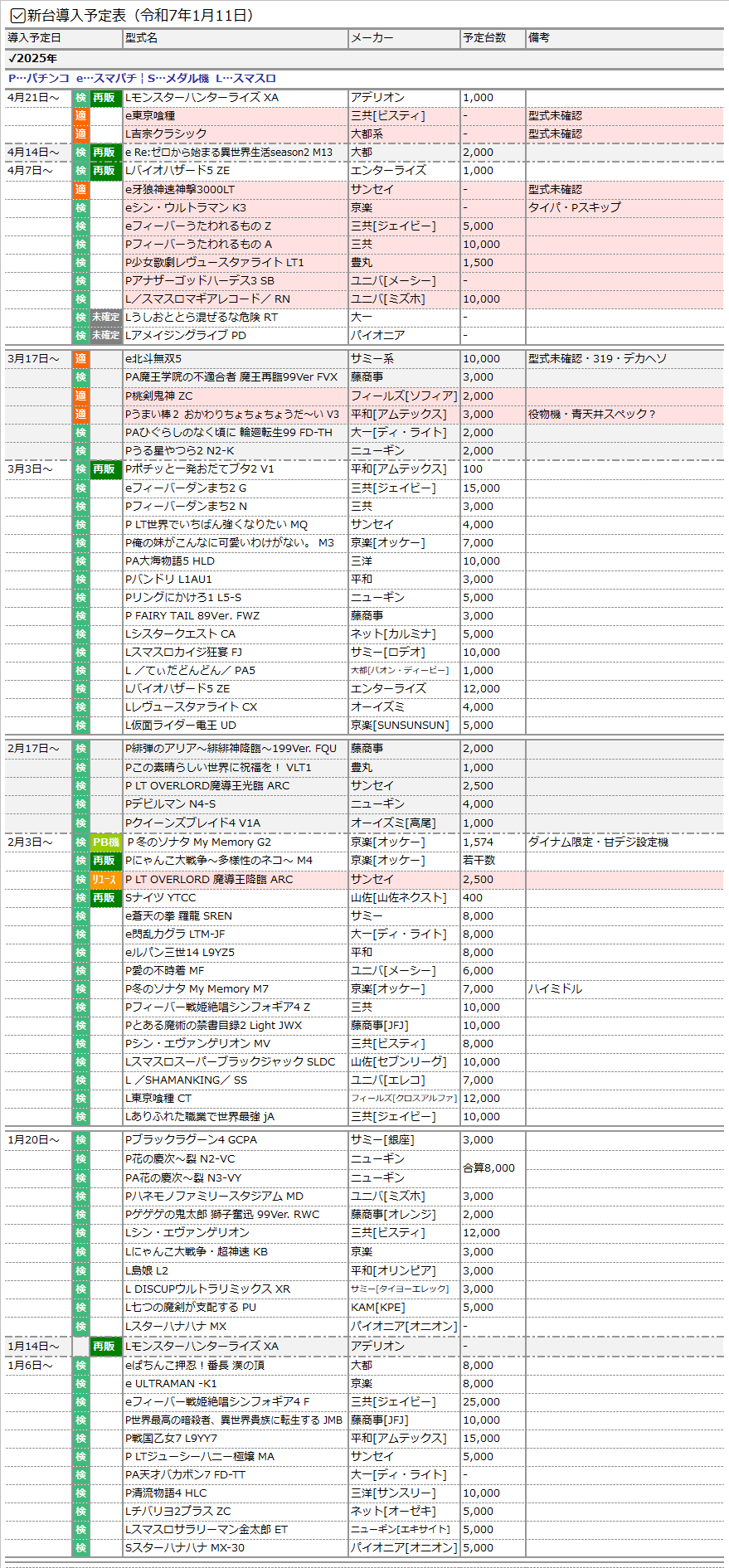Click the 検 badge beside e ULTRAMAN -K1
Image resolution: width=729 pixels, height=1568 pixels.
click(x=80, y=1384)
